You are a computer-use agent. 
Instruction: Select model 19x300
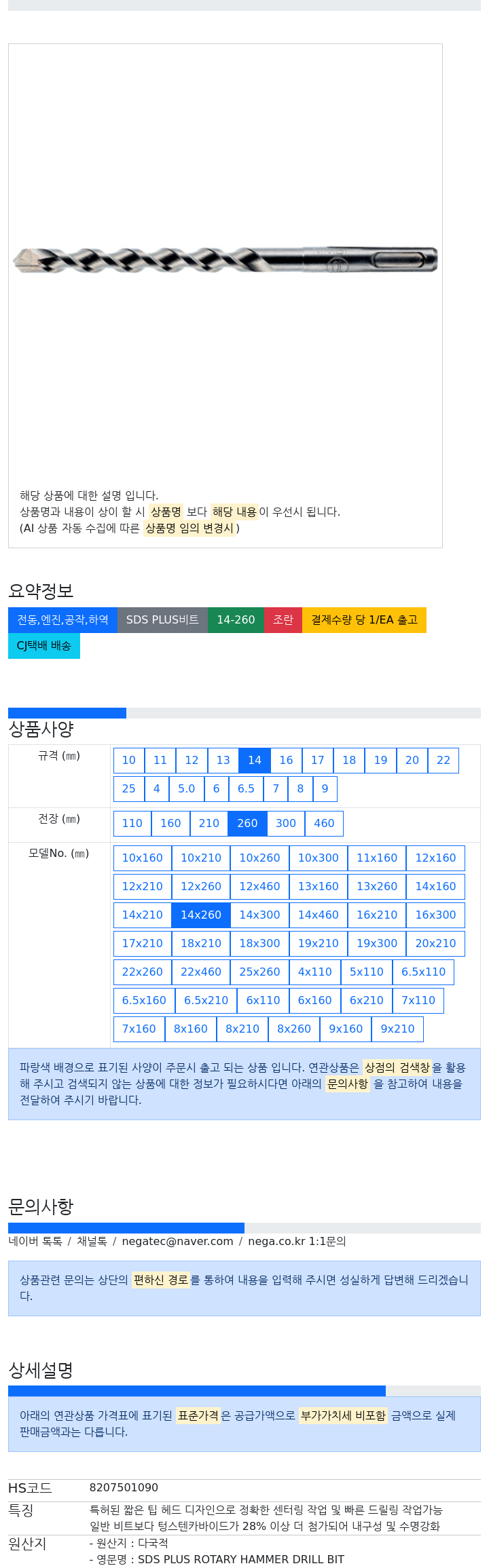point(377,944)
